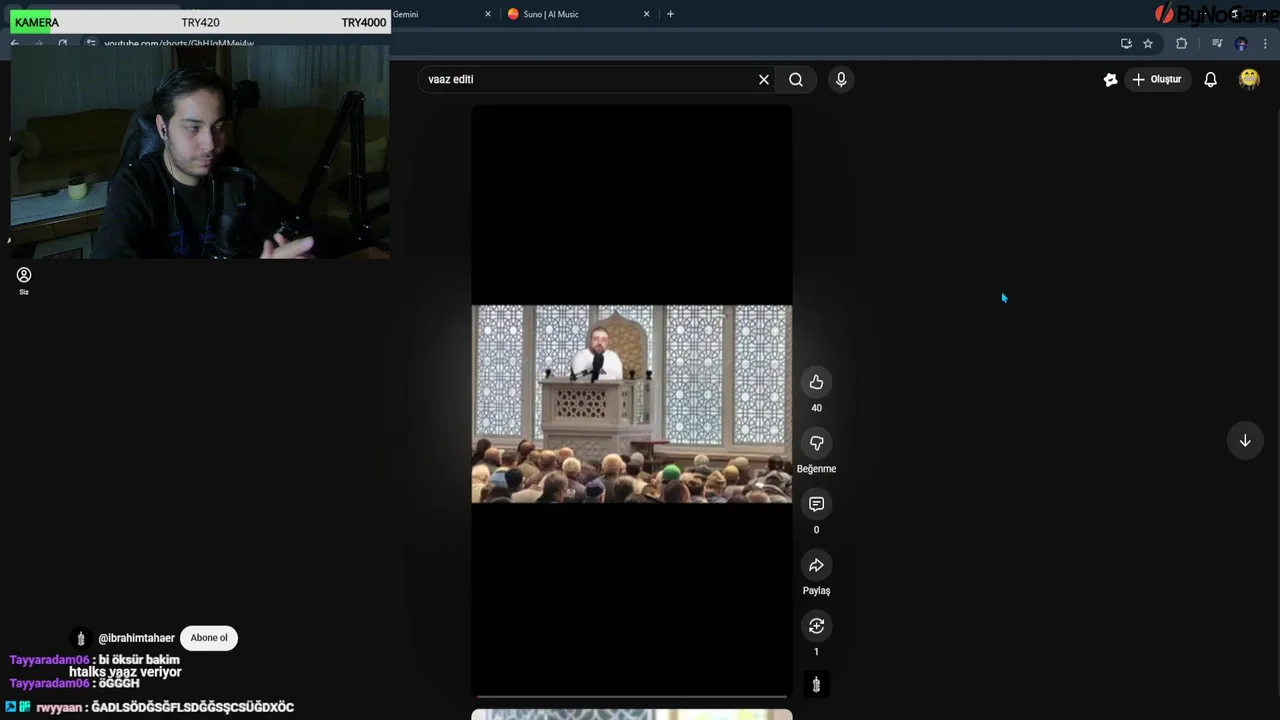The height and width of the screenshot is (720, 1280).
Task: Open the YouTube account avatar menu
Action: tap(1249, 79)
